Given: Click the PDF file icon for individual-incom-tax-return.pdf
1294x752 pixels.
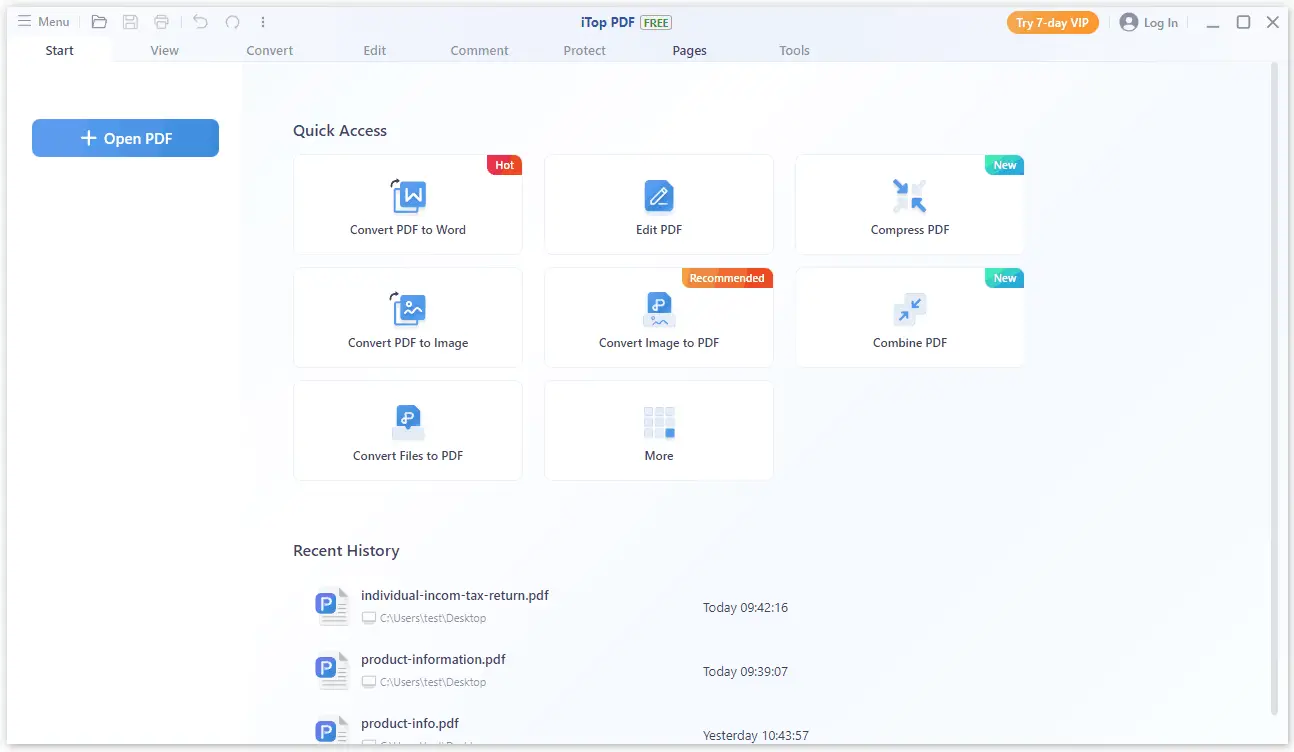Looking at the screenshot, I should click(330, 606).
